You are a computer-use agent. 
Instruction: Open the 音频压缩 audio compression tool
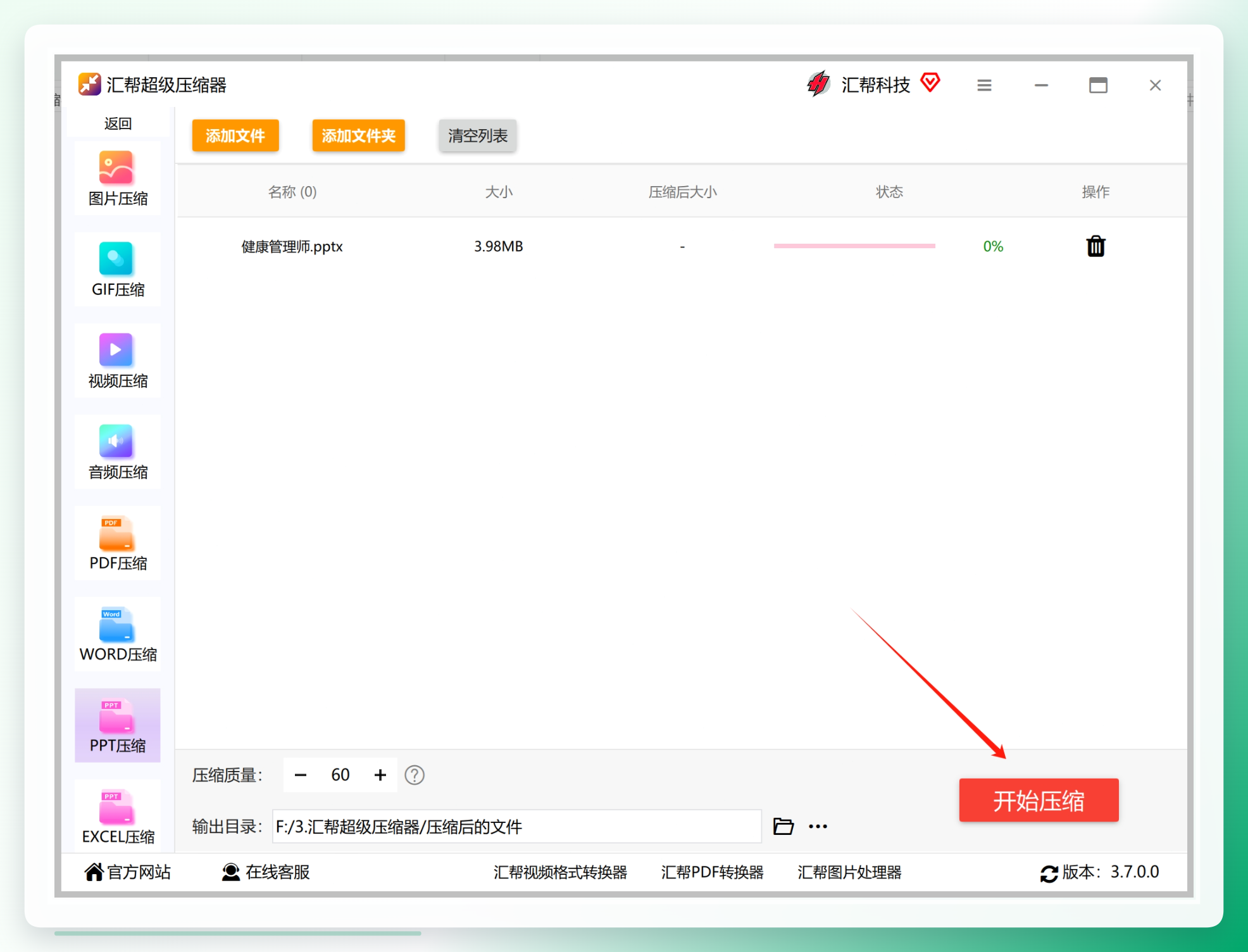[118, 453]
